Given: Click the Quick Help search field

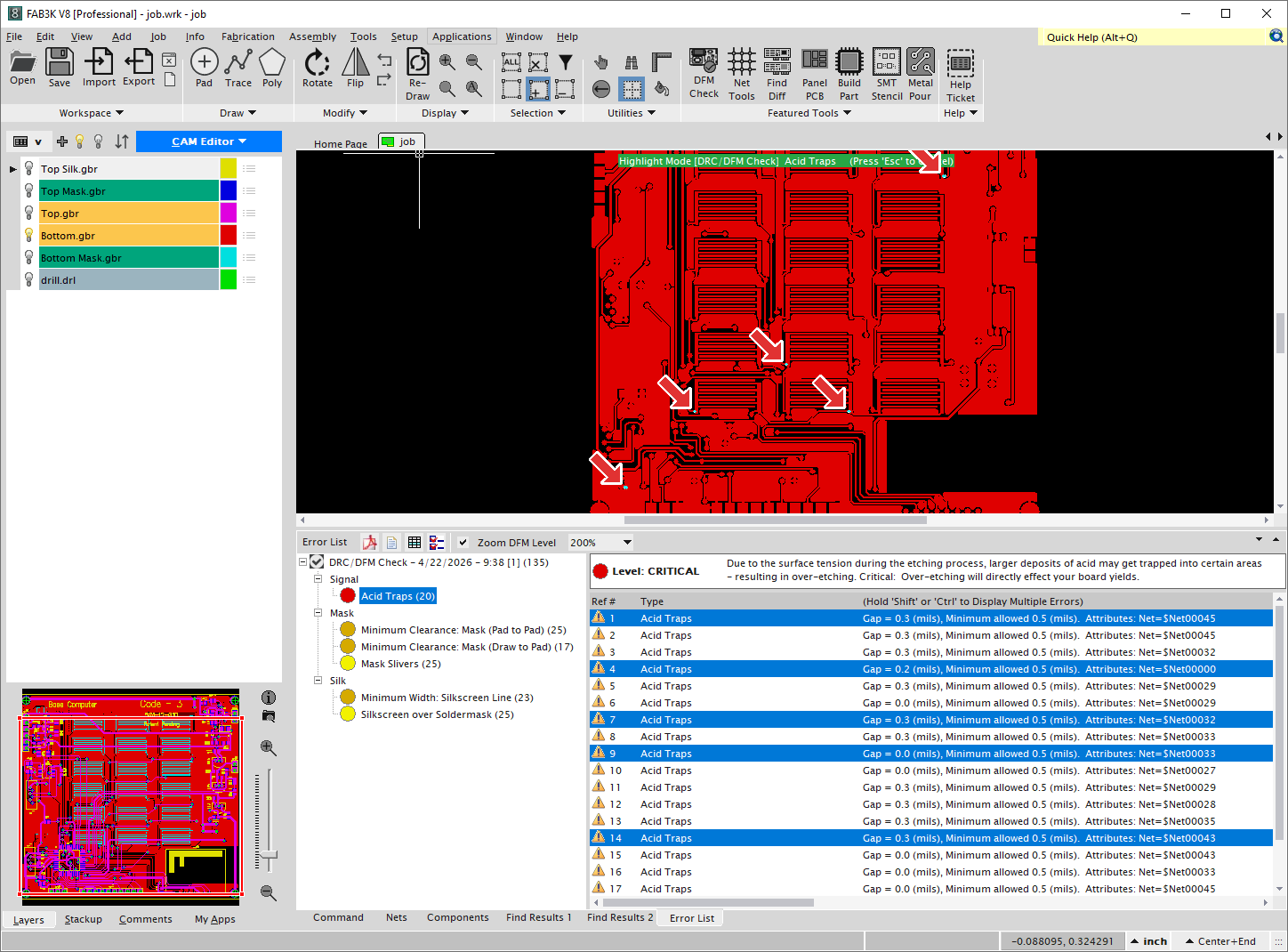Looking at the screenshot, I should (1153, 37).
